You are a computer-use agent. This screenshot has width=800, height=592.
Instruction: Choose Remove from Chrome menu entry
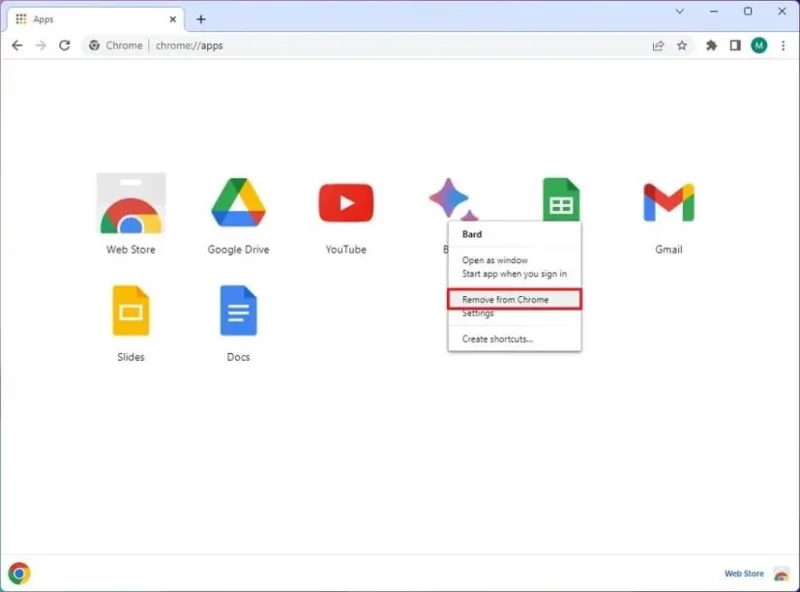pos(514,300)
